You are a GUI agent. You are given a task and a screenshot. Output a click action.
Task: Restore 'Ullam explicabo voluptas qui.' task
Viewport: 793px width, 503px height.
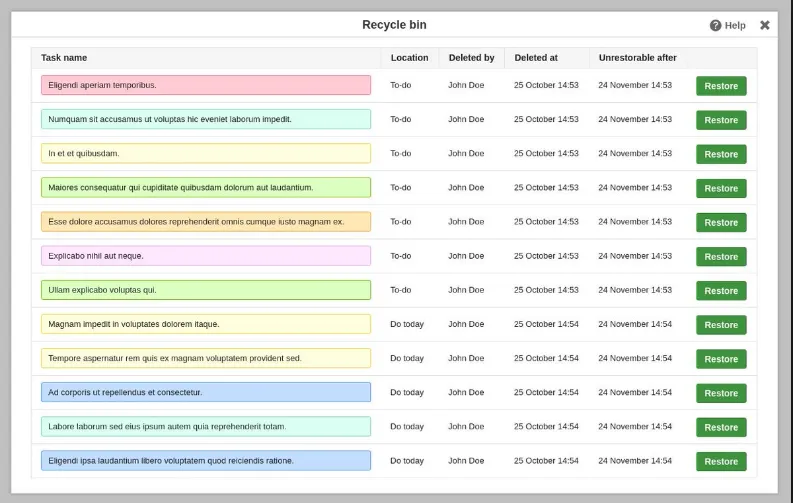[x=721, y=291]
